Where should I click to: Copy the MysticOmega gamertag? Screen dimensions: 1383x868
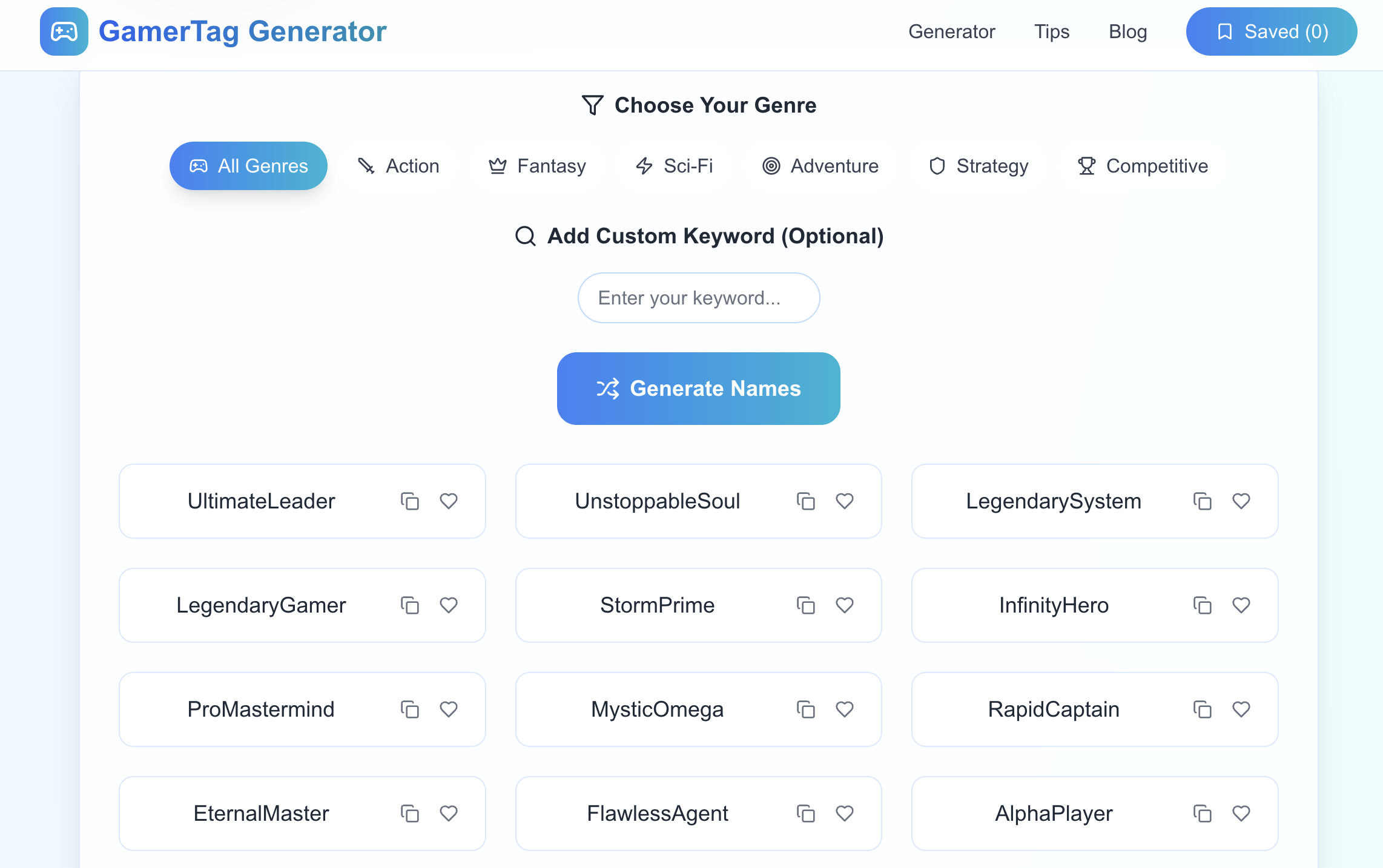[x=805, y=709]
